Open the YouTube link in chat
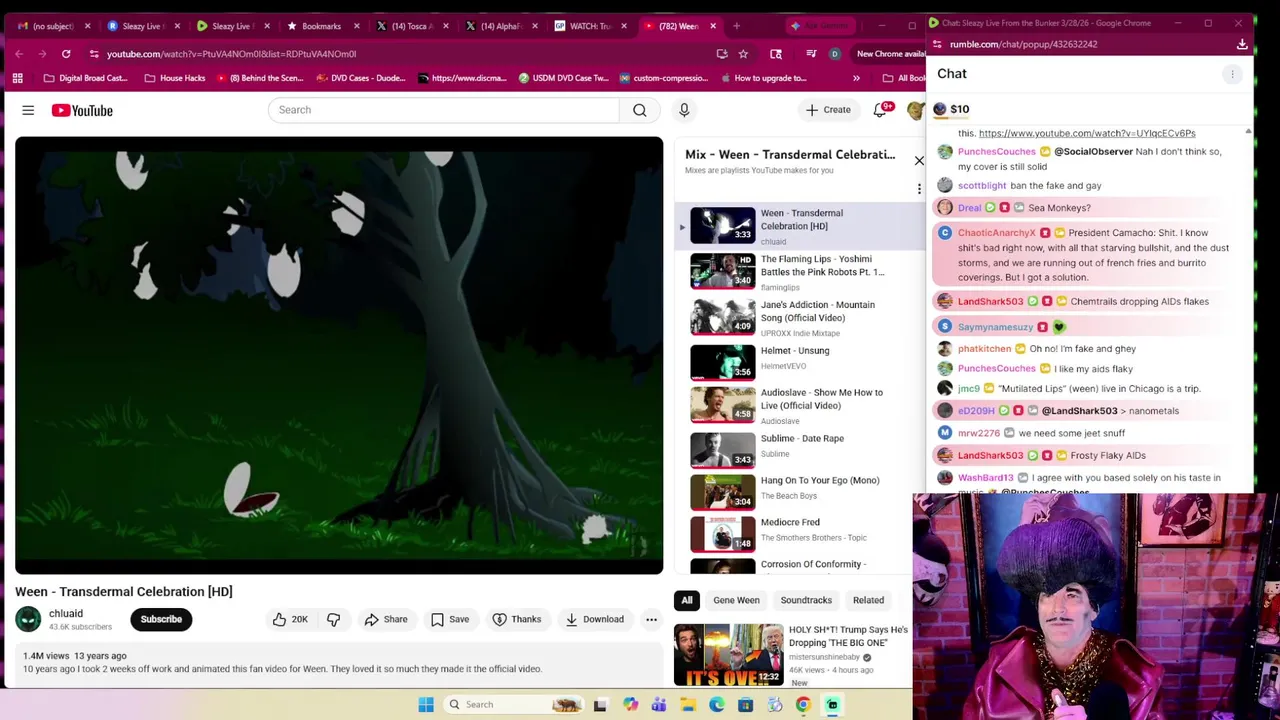The image size is (1280, 720). tap(1087, 133)
